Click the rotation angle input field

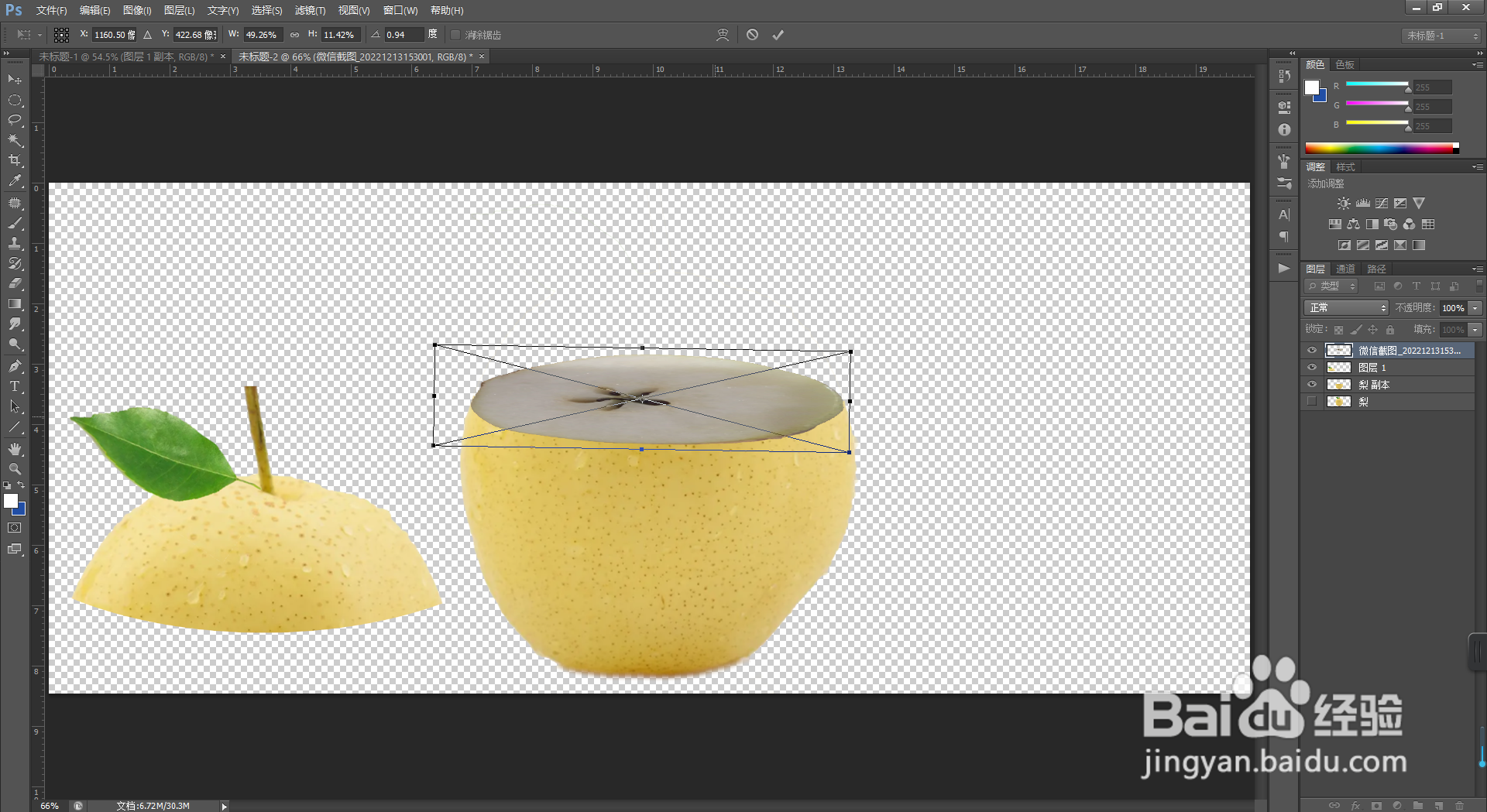point(404,35)
